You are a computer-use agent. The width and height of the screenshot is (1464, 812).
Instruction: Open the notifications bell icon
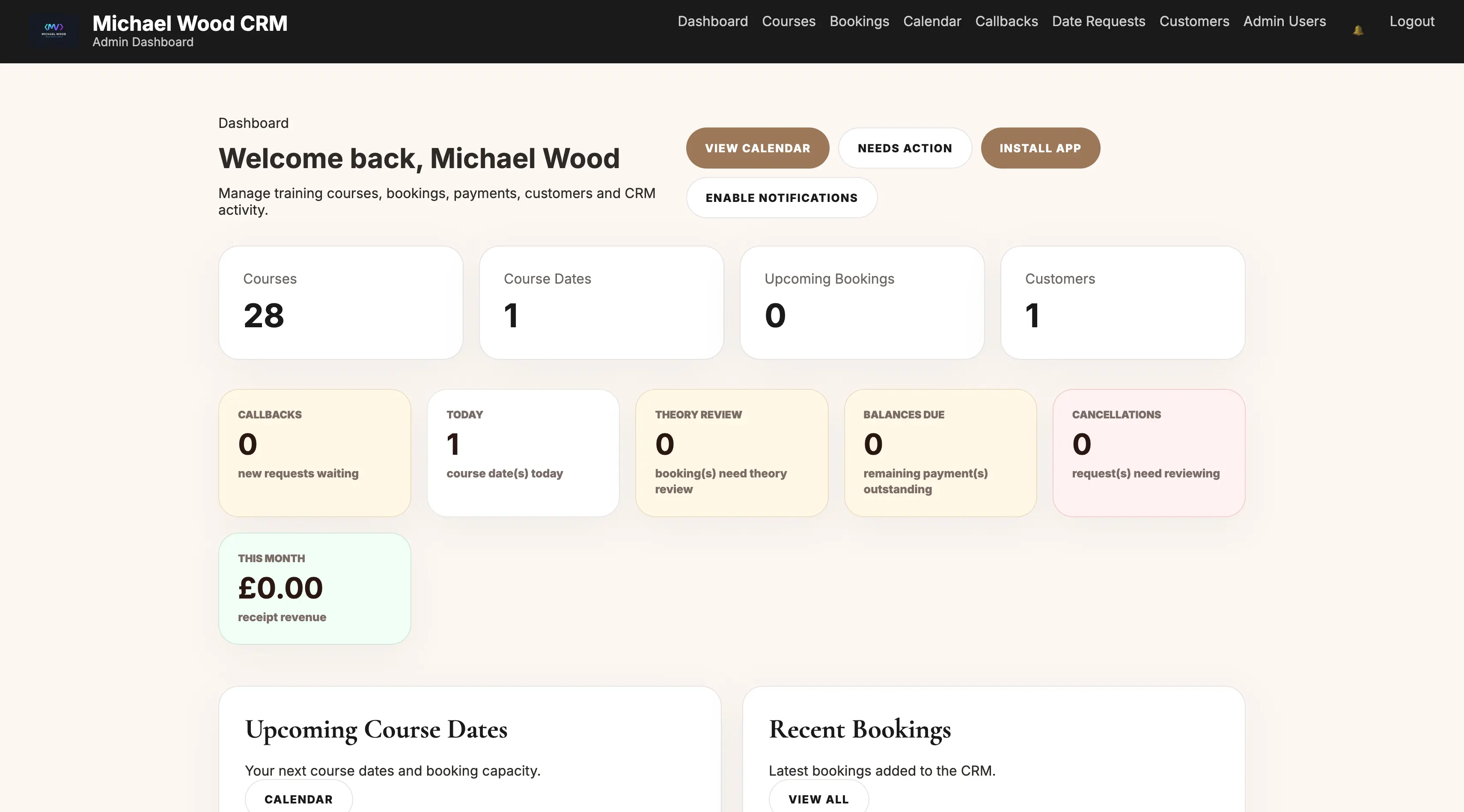click(1358, 31)
